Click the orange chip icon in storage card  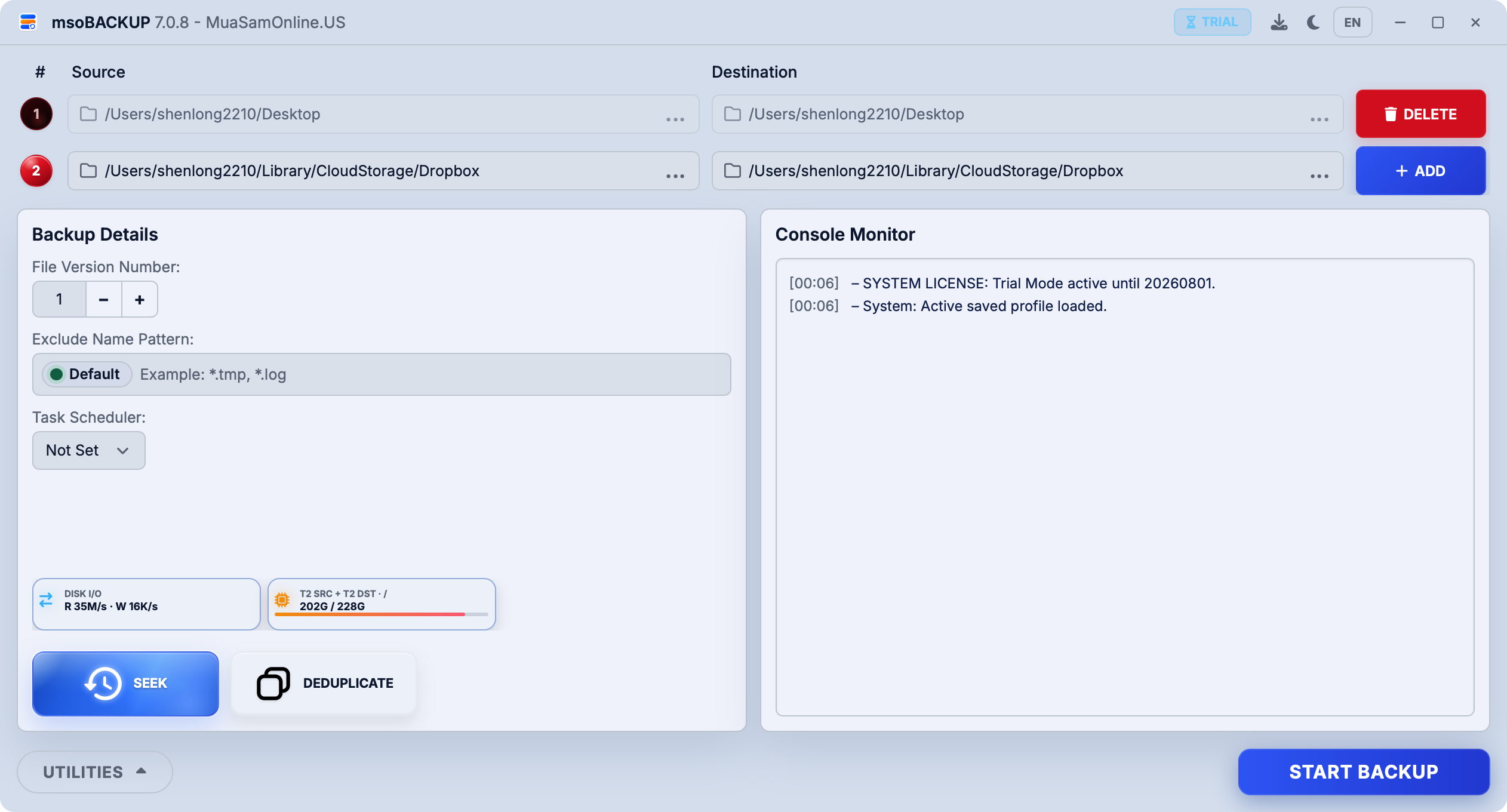282,599
